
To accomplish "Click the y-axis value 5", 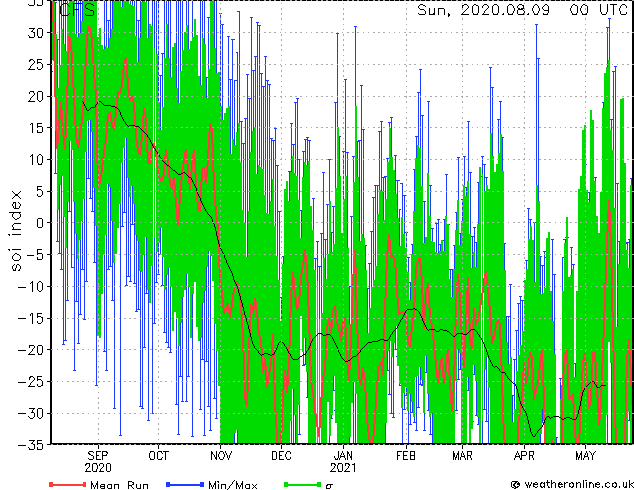I will 39,191.
